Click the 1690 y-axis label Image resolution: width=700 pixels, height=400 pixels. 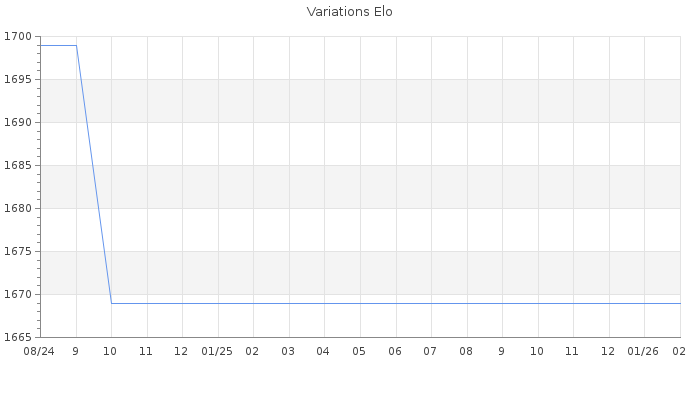[x=18, y=123]
